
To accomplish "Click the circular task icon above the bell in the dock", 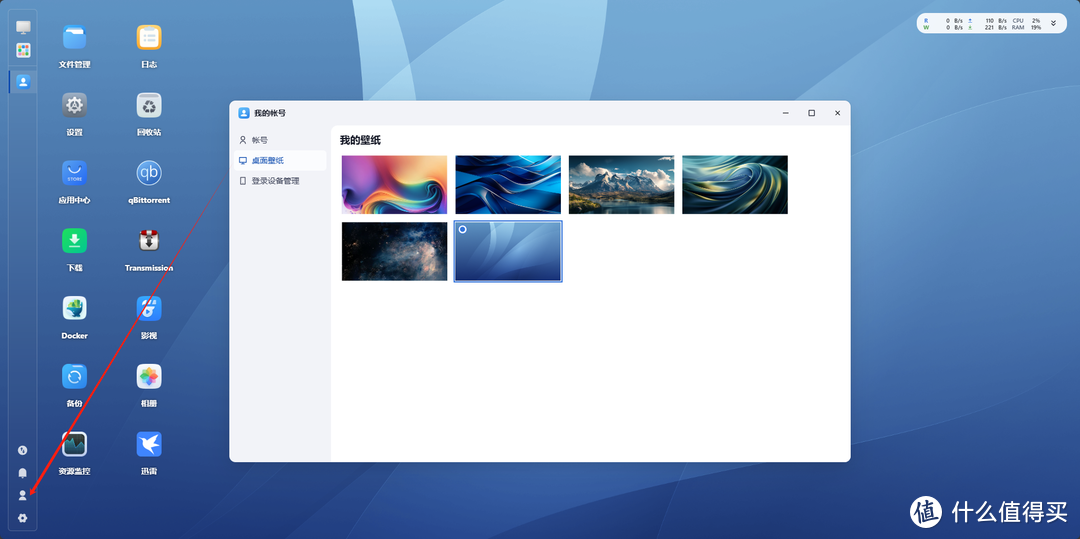I will pos(23,450).
